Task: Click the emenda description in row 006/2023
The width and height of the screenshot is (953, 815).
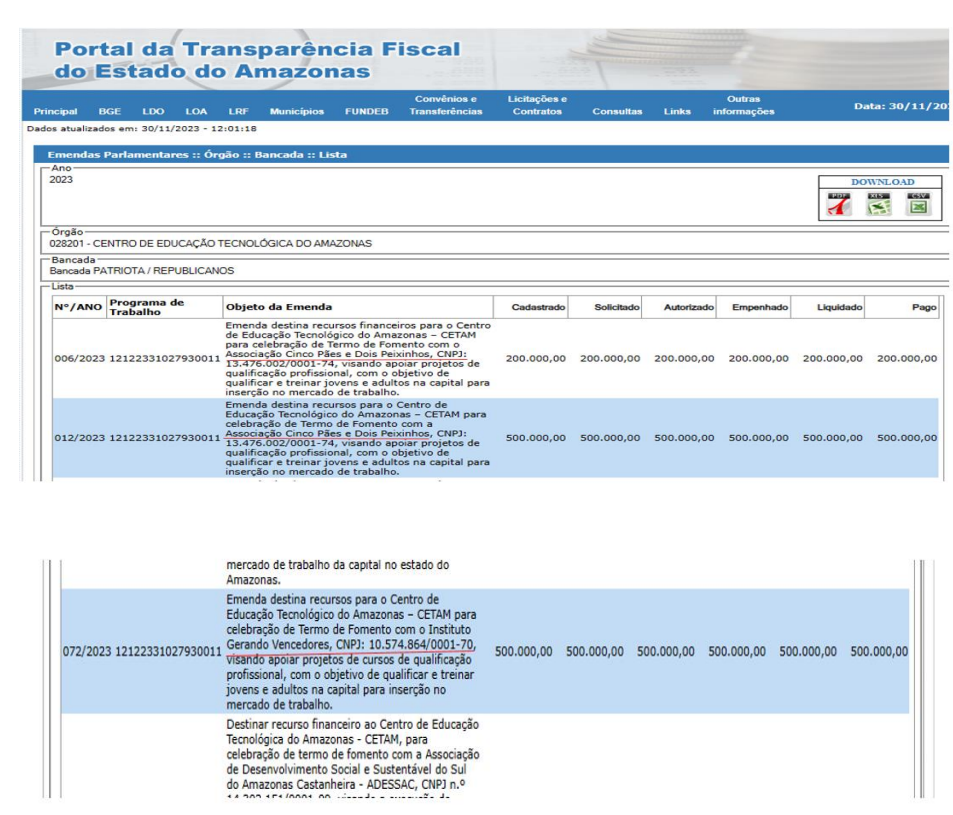Action: pyautogui.click(x=358, y=359)
